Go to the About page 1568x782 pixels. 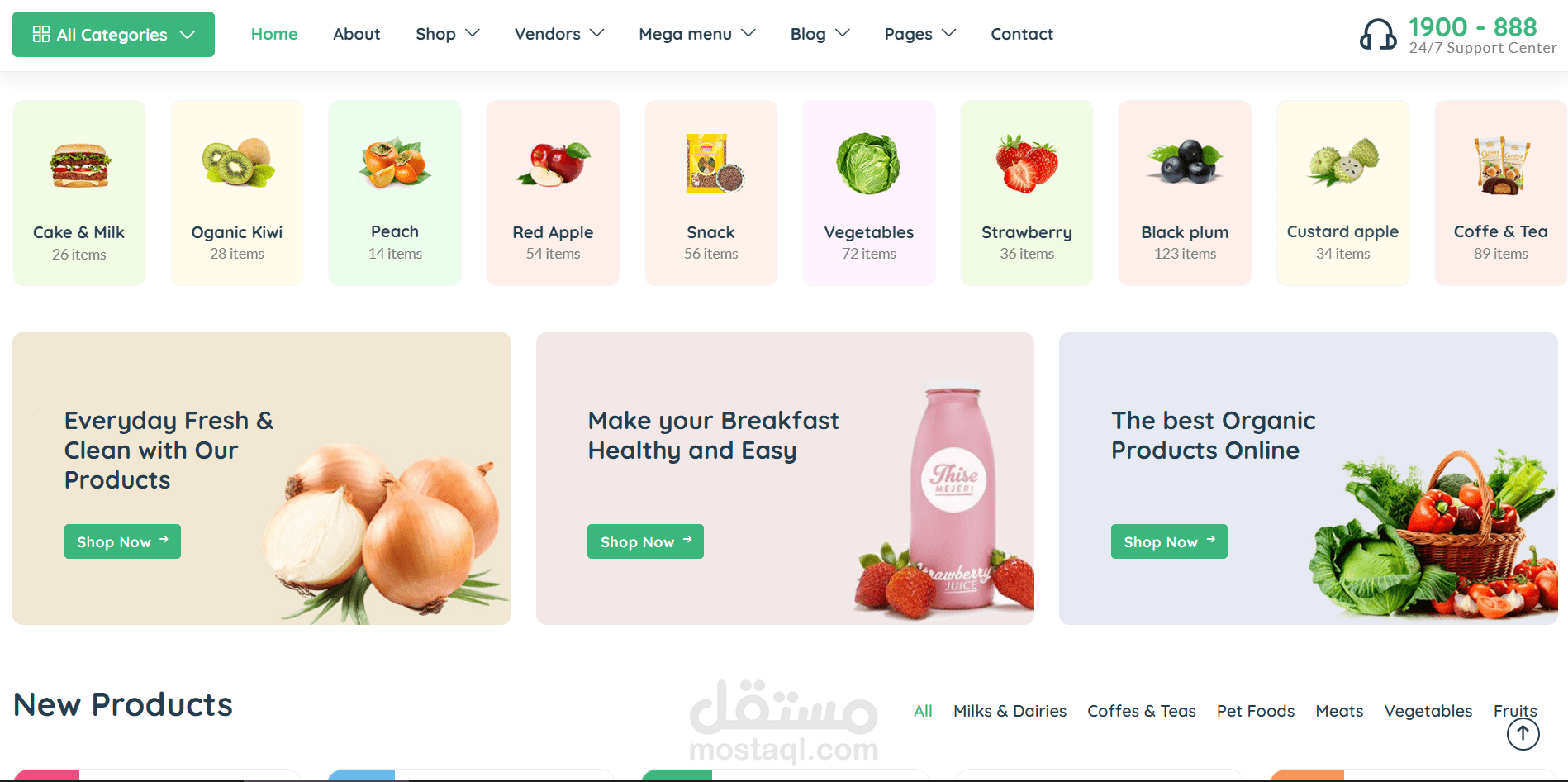tap(357, 34)
